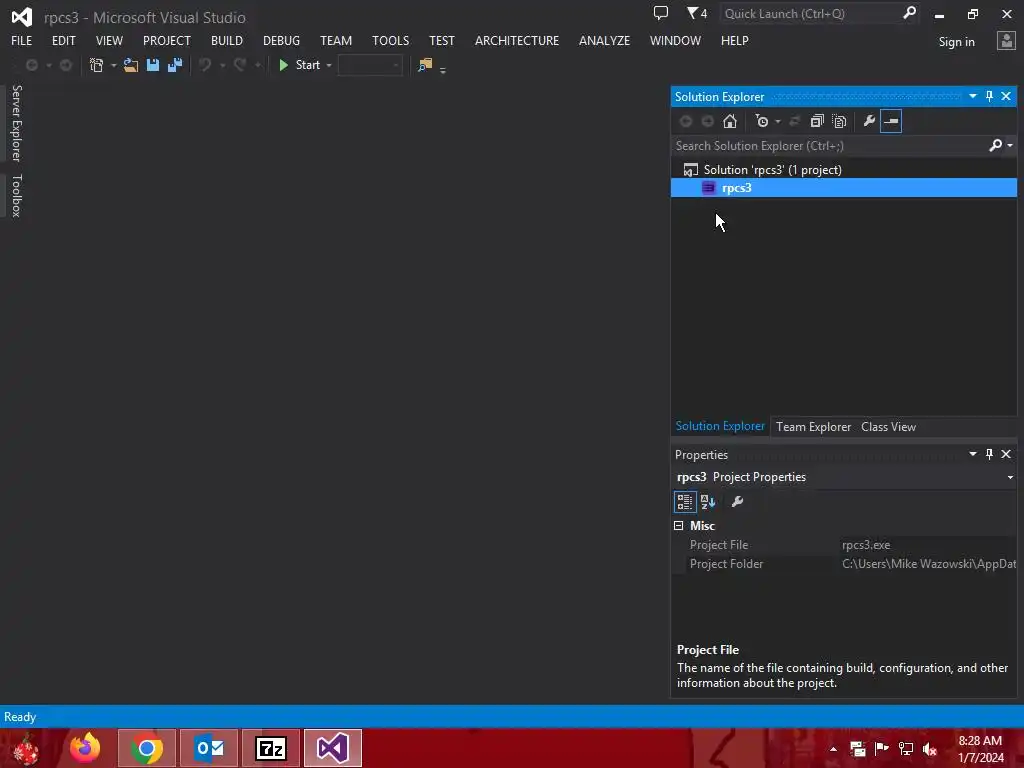Viewport: 1024px width, 768px height.
Task: Switch to the Solution Explorer bottom tab
Action: click(720, 426)
